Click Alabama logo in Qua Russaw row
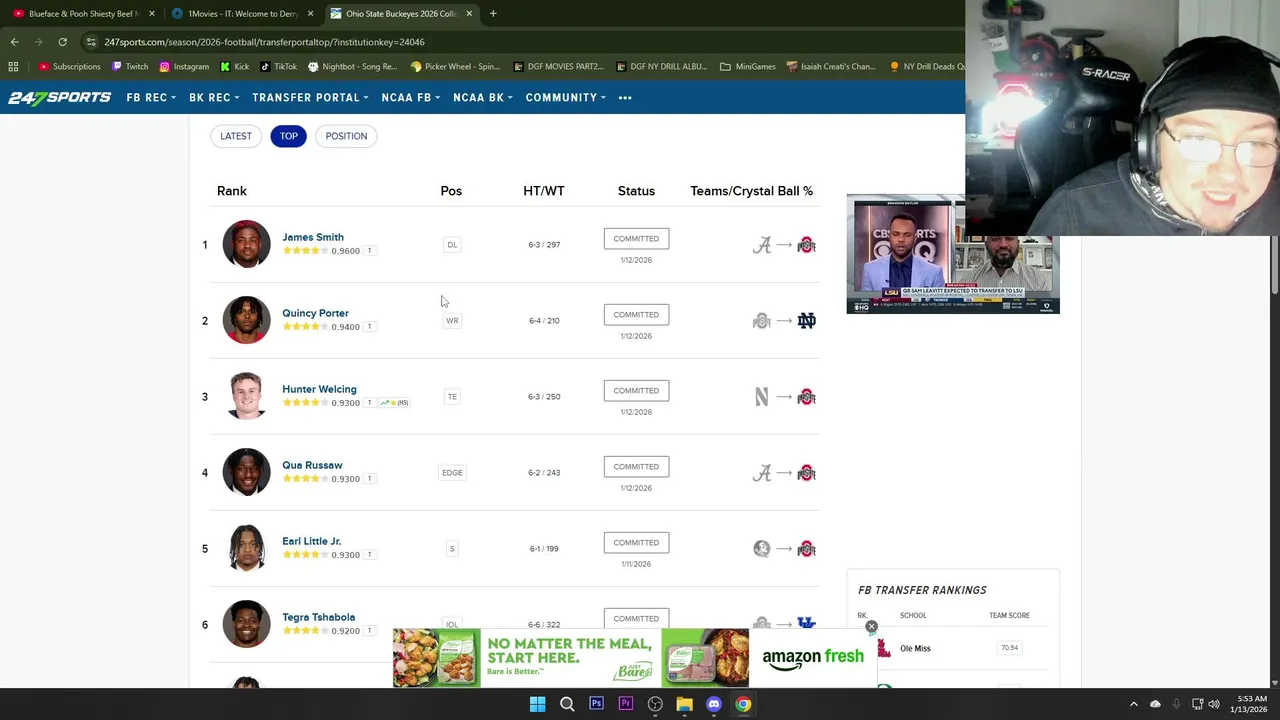1280x720 pixels. (x=762, y=473)
